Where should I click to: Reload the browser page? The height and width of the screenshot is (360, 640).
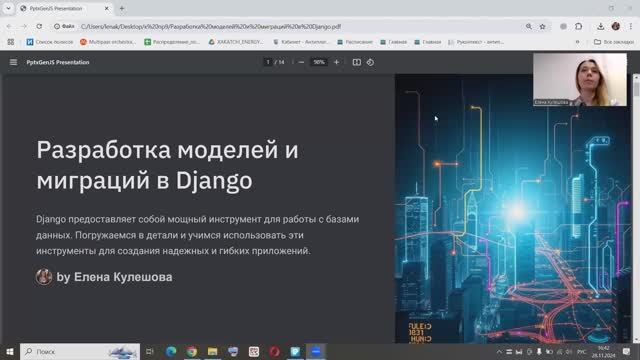(39, 26)
